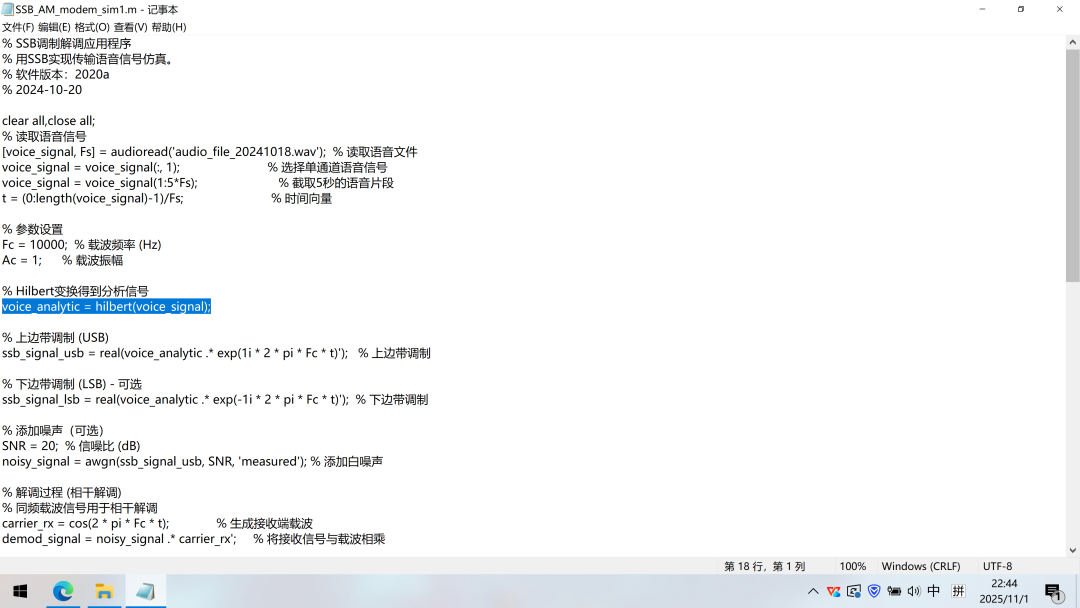Click the 'Fc = 10000;' code line
The image size is (1080, 608).
81,244
